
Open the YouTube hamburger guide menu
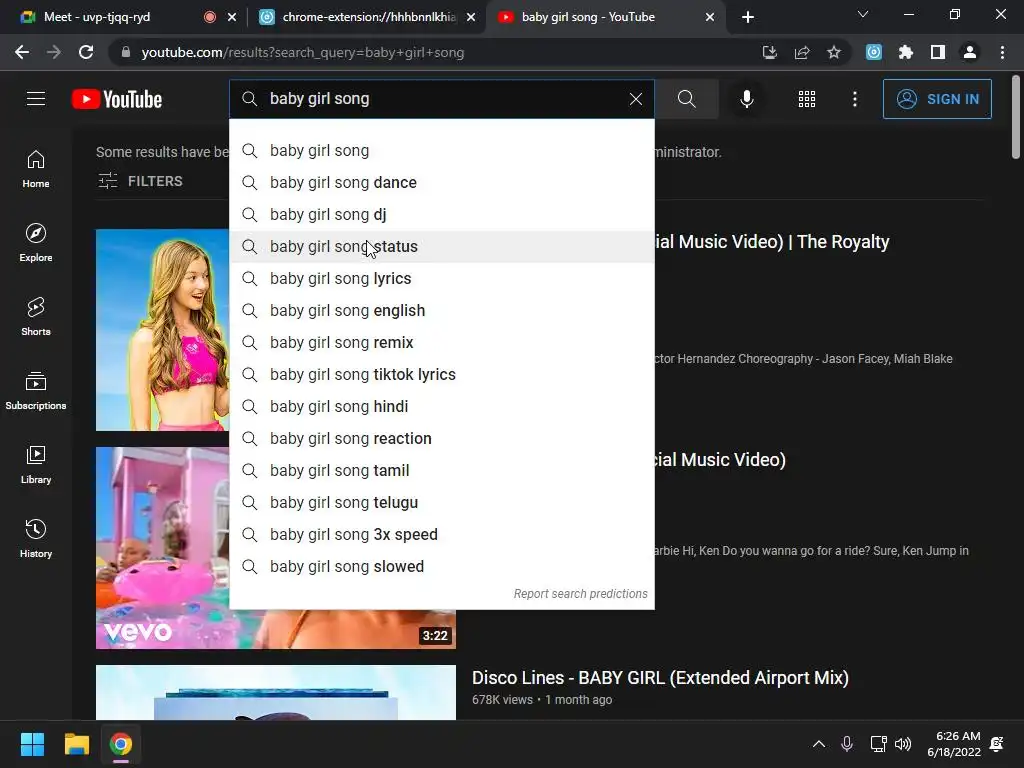coord(36,99)
